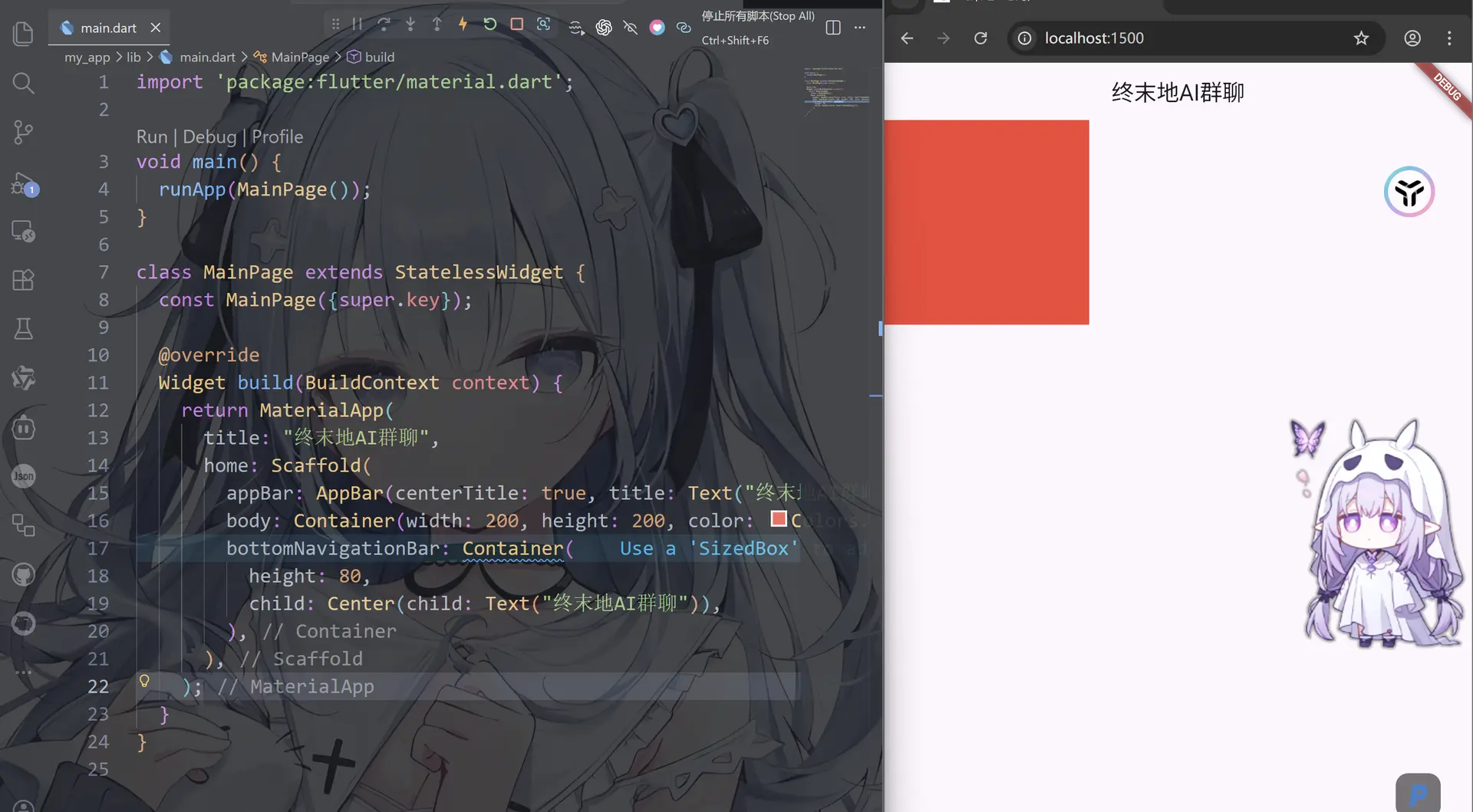1473x812 pixels.
Task: Open the Explorer view in the activity bar
Action: [23, 34]
